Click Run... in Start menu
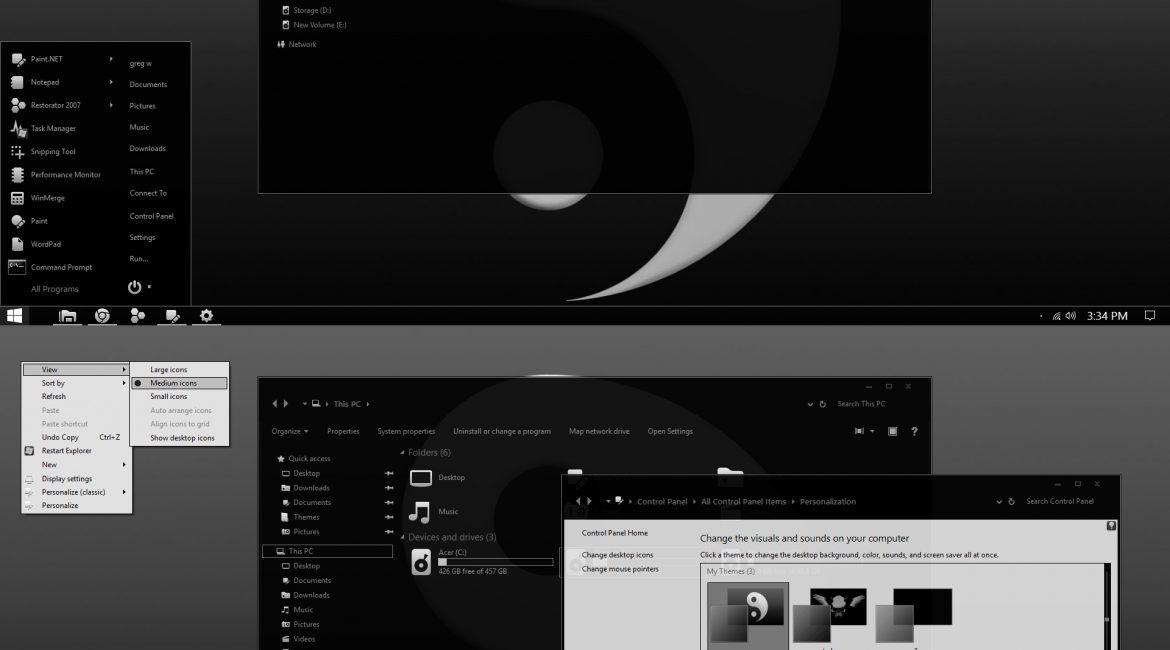 pyautogui.click(x=139, y=259)
